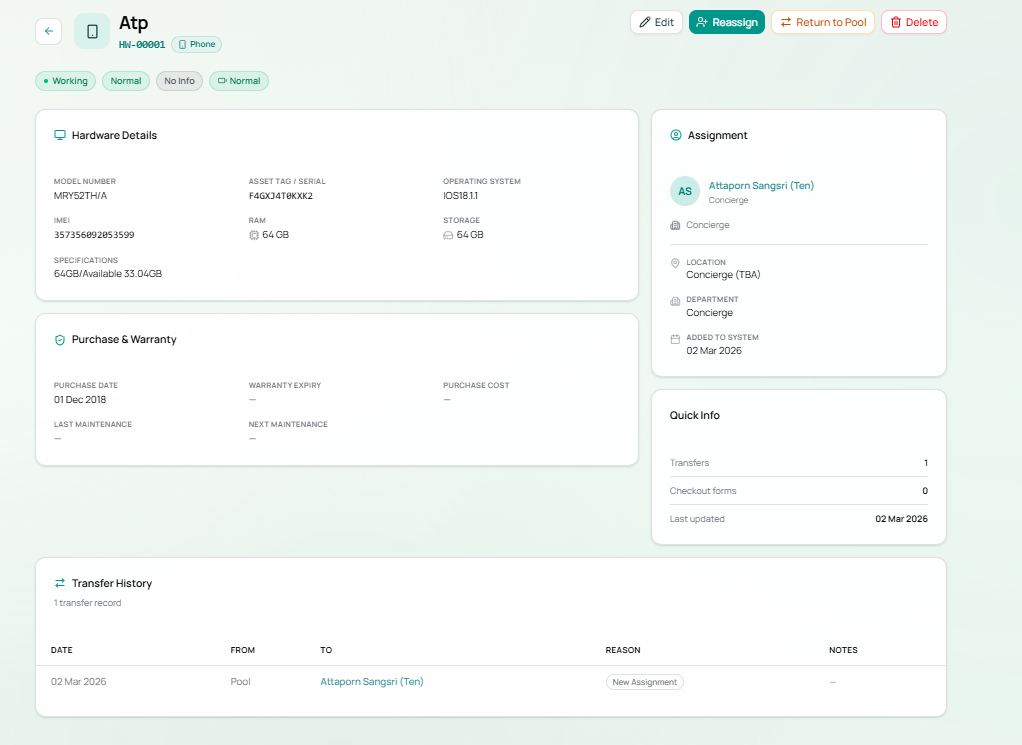Select specifications 64GB/Available 33.04GB

pos(108,274)
